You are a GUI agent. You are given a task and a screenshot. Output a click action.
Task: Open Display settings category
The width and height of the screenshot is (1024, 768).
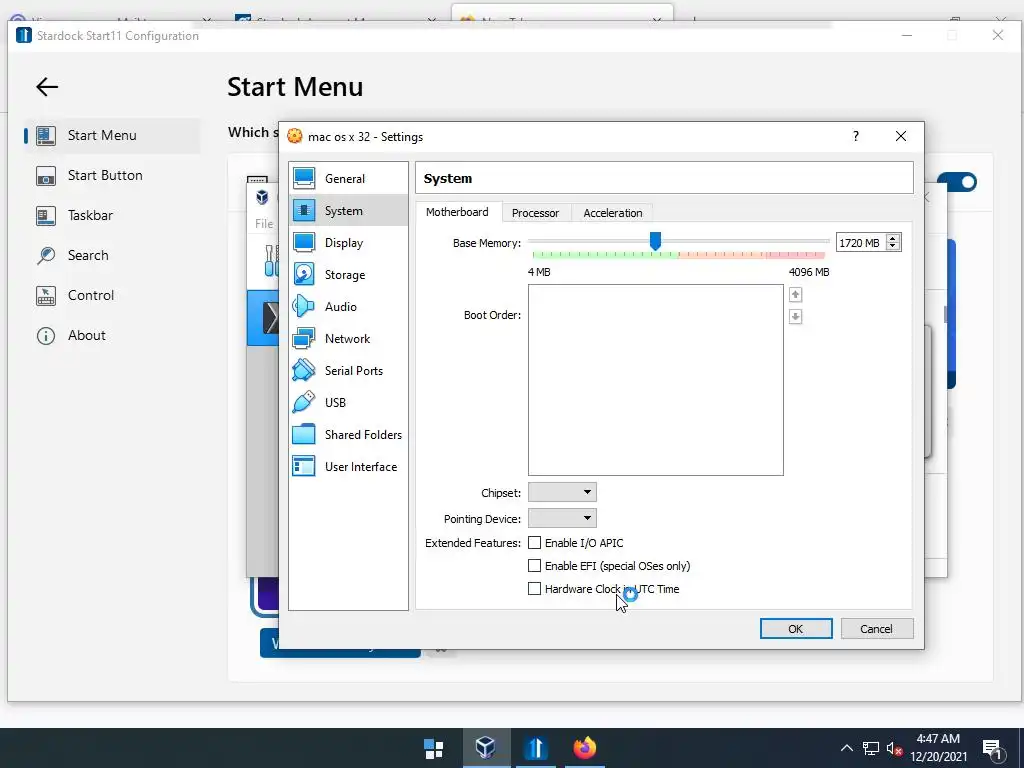click(x=348, y=242)
